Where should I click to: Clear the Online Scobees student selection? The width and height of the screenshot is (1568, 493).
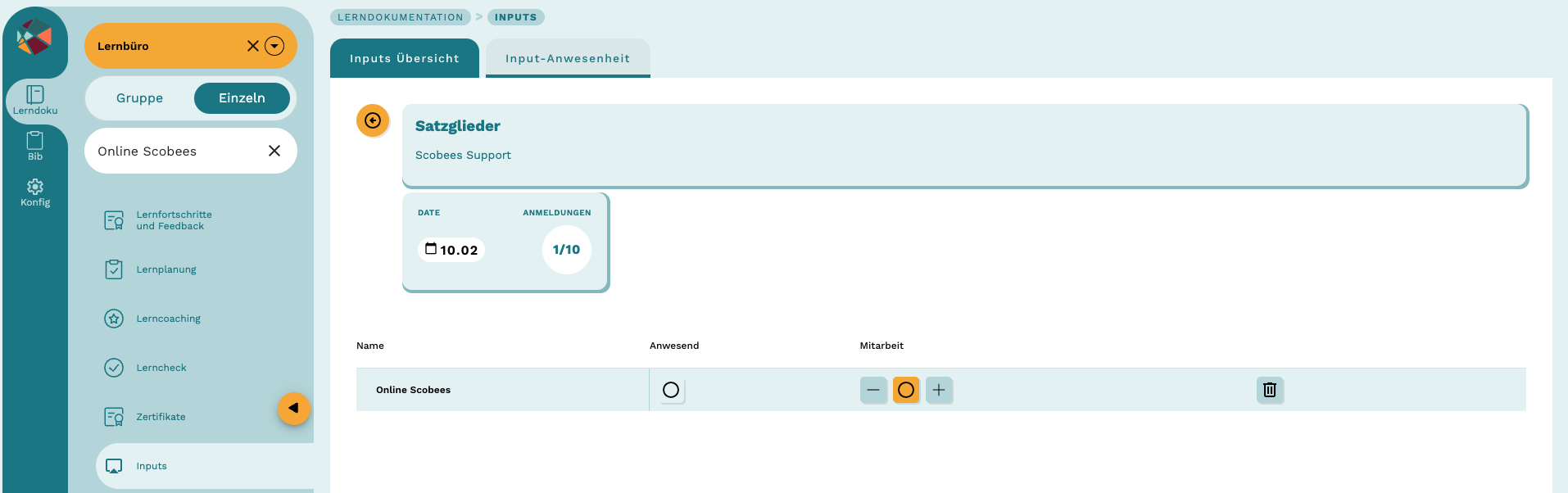pyautogui.click(x=274, y=151)
